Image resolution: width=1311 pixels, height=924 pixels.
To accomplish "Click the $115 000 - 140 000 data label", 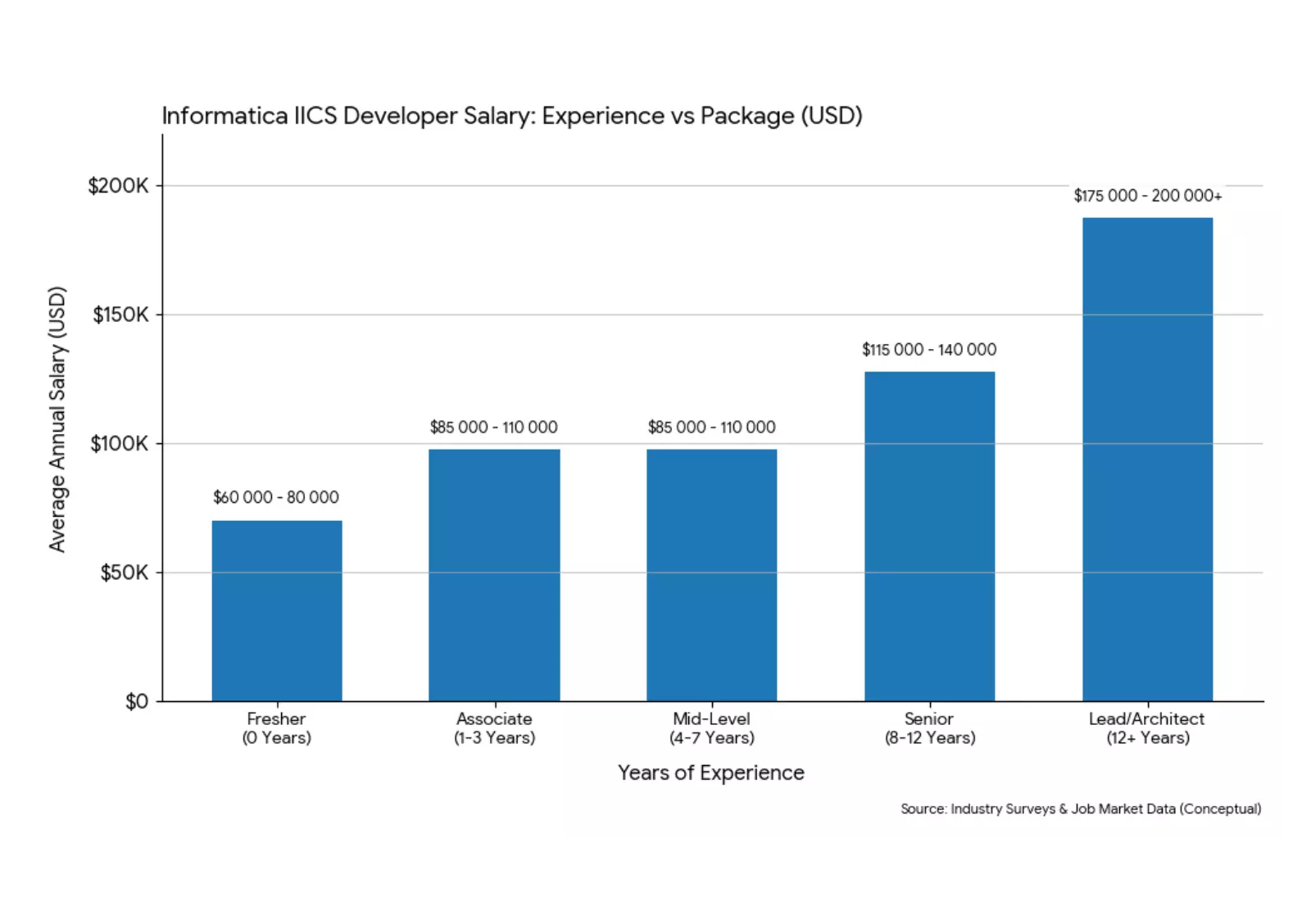I will click(929, 350).
